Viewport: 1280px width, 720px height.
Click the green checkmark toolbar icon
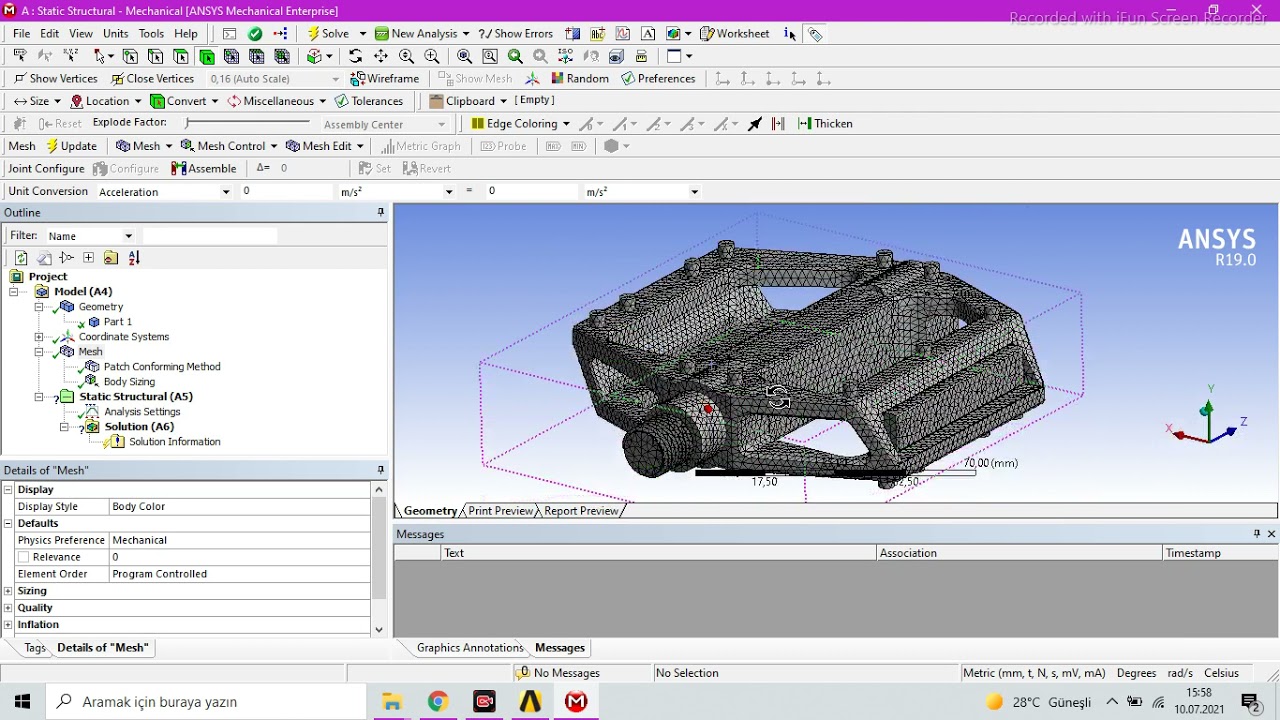coord(255,33)
